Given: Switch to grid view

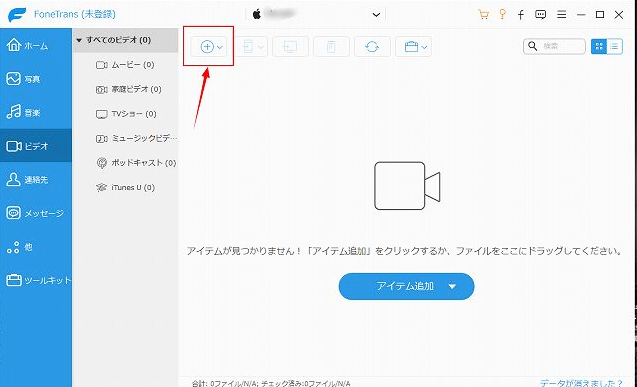Looking at the screenshot, I should point(599,46).
